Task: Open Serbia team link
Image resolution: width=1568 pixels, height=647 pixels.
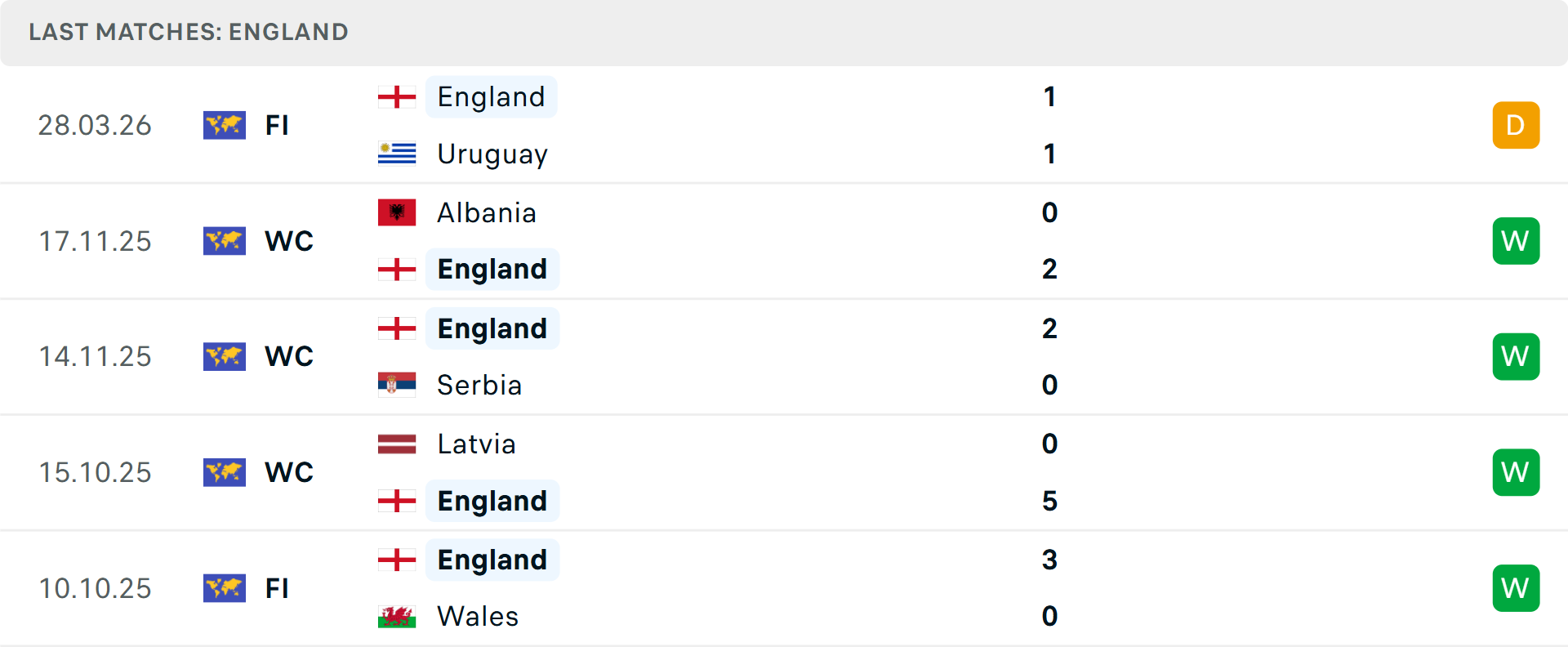Action: click(479, 385)
